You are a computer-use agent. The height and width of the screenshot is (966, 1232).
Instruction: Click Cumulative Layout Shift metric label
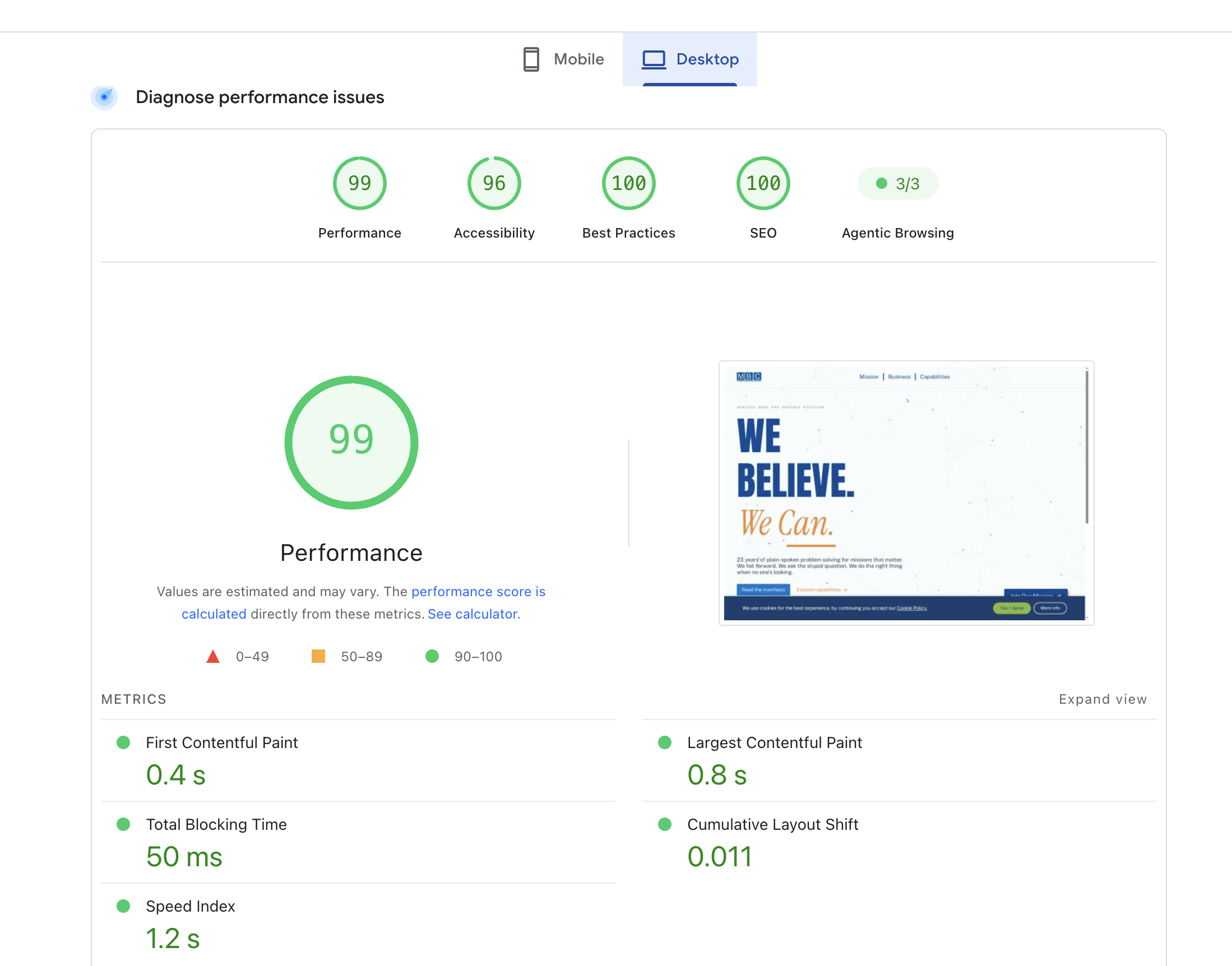click(x=773, y=824)
